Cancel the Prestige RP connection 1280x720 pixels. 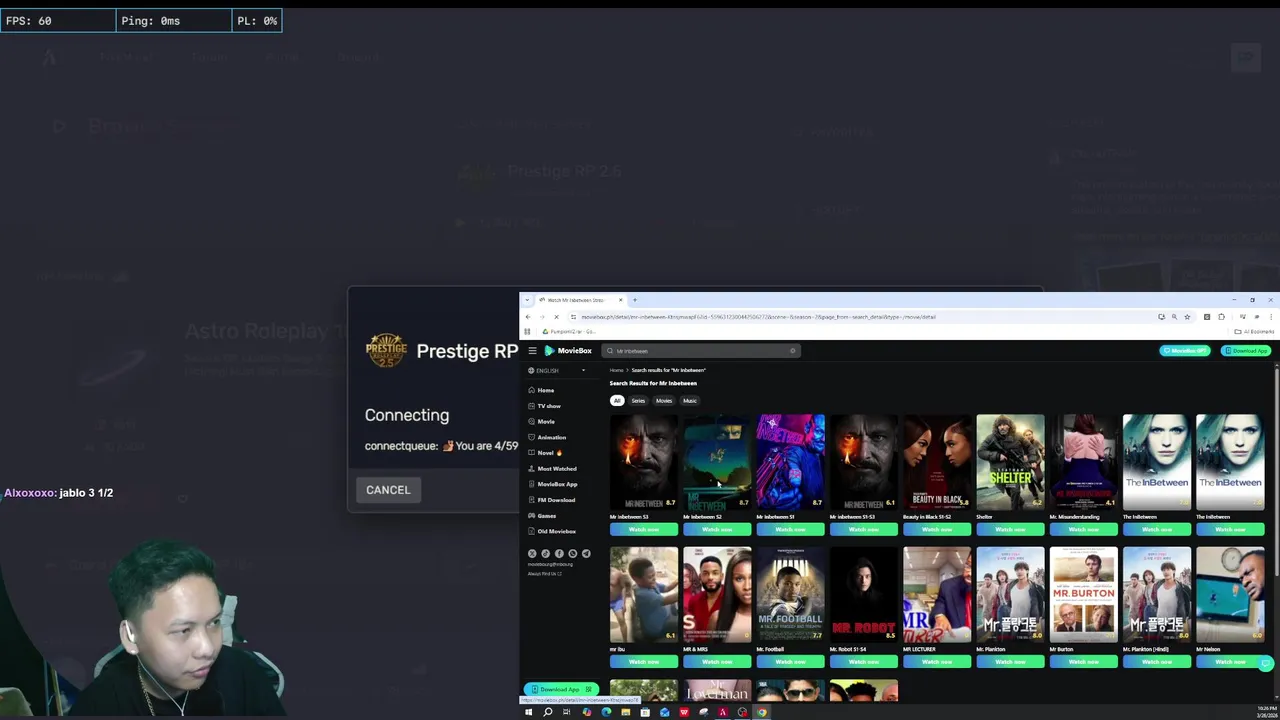point(388,490)
